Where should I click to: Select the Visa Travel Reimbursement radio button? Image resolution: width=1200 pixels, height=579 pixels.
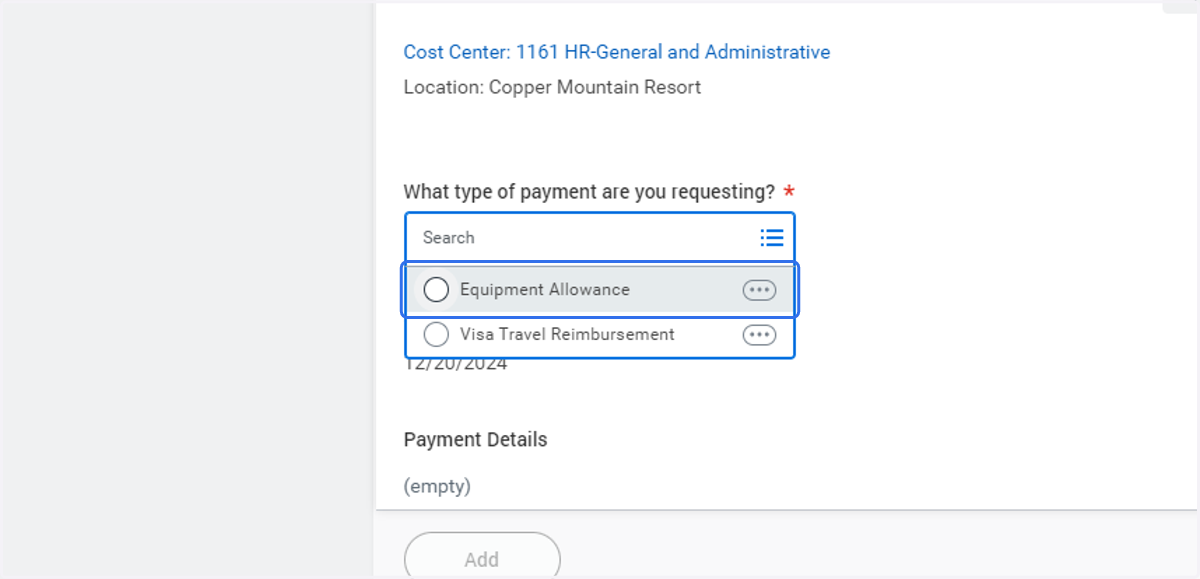[436, 334]
